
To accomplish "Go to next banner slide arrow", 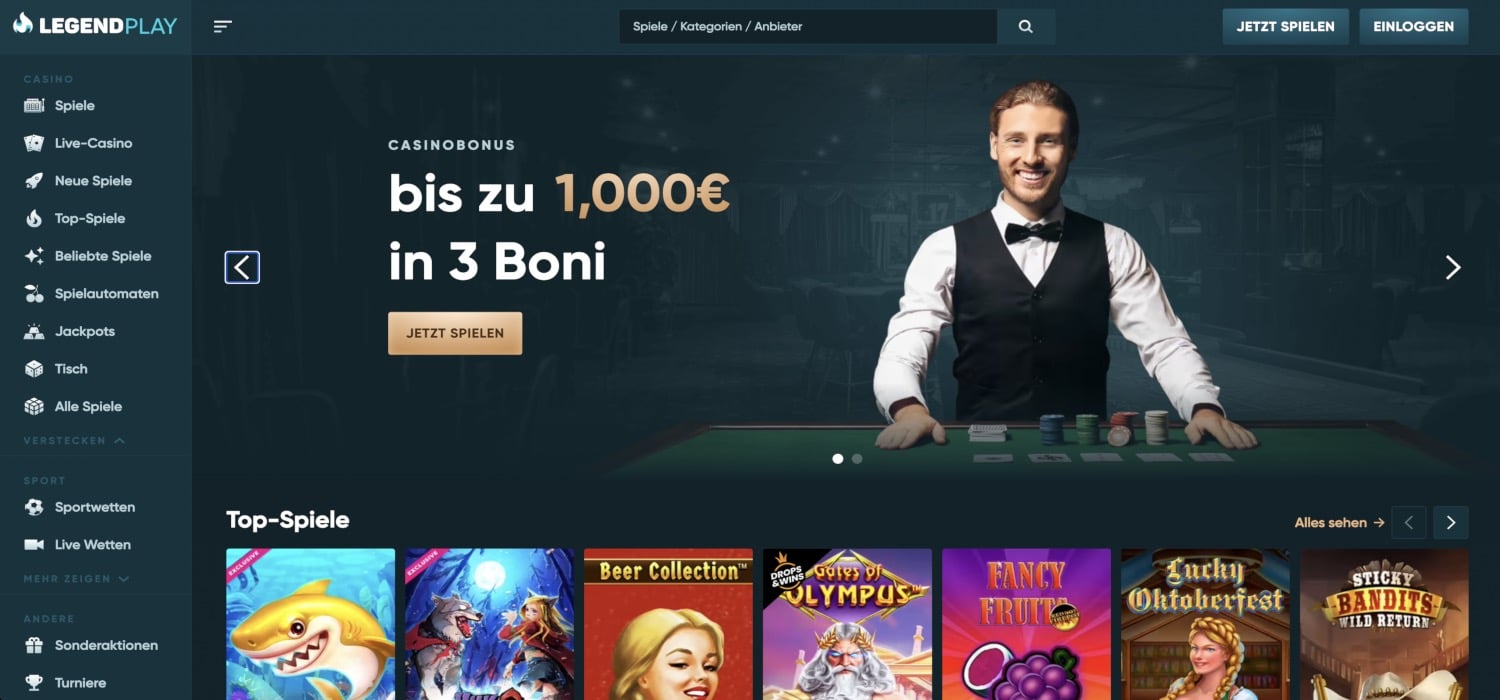I will point(1453,267).
